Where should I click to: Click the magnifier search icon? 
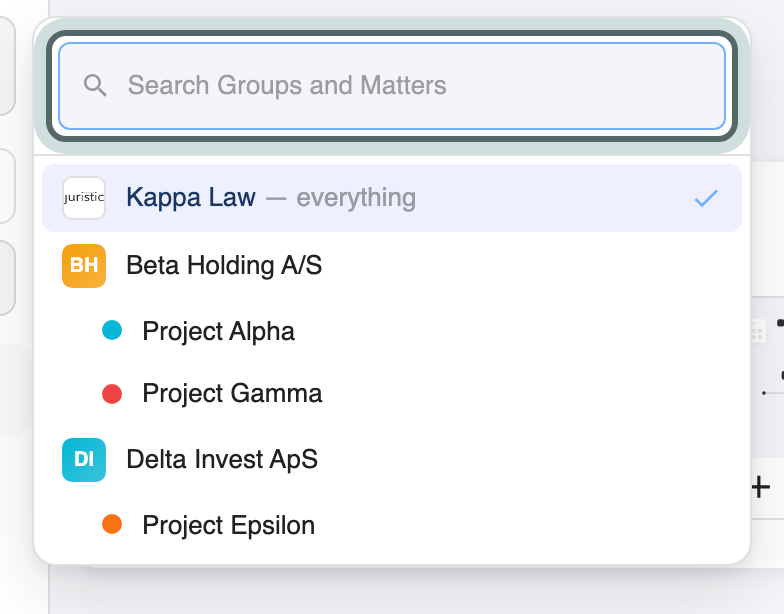coord(95,85)
